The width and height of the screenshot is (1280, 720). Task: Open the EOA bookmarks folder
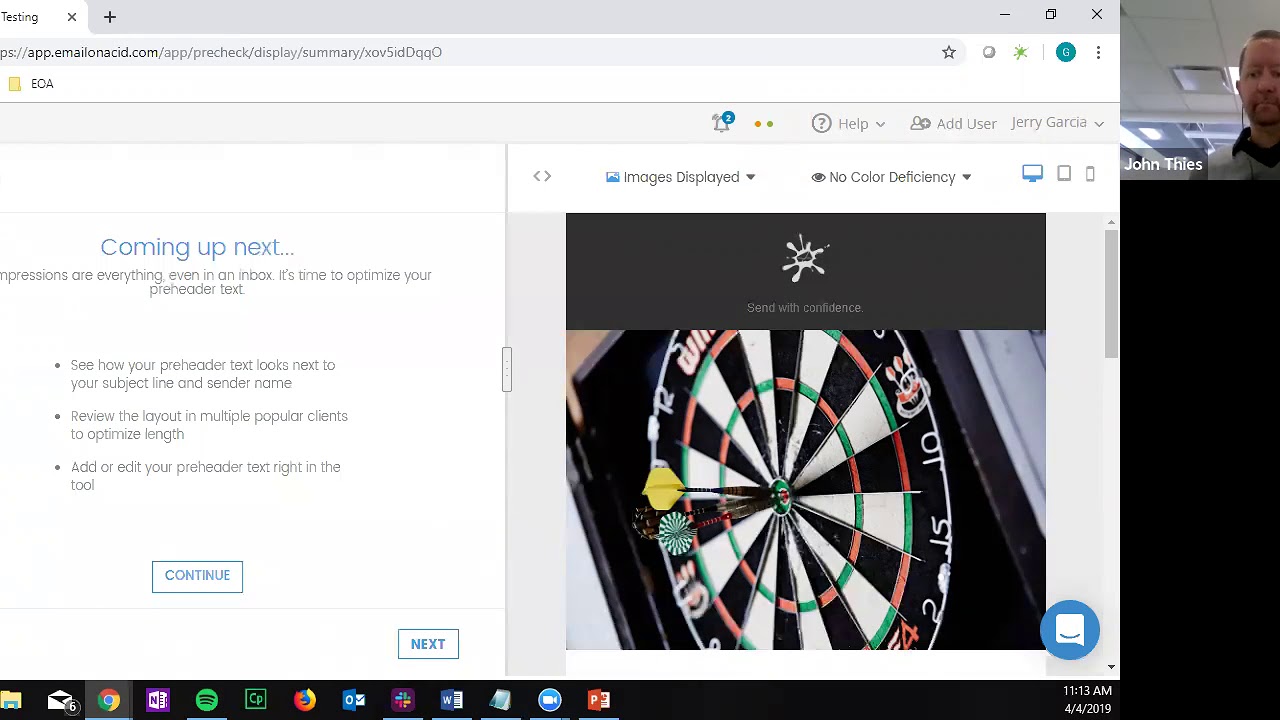[x=30, y=84]
